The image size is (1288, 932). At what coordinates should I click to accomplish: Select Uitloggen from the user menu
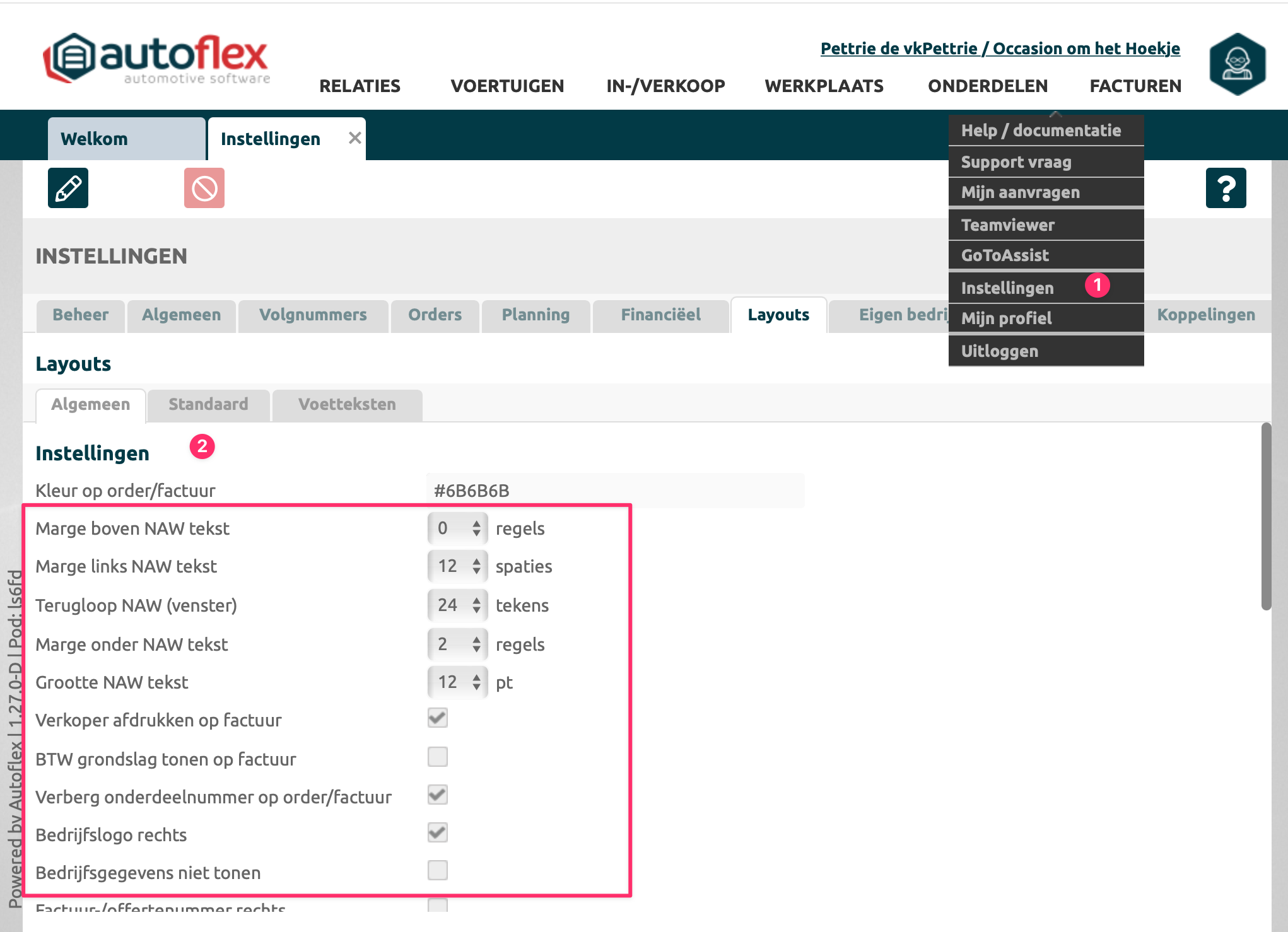1000,351
